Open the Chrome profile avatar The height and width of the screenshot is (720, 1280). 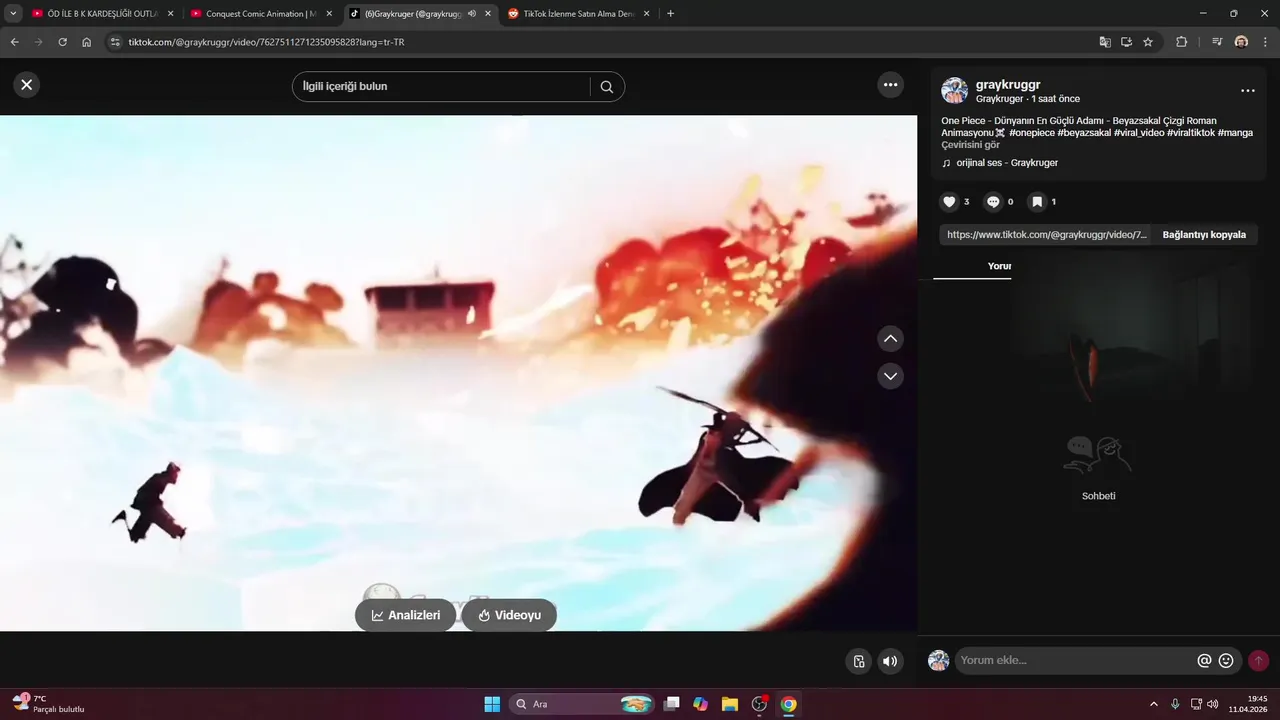coord(1241,42)
